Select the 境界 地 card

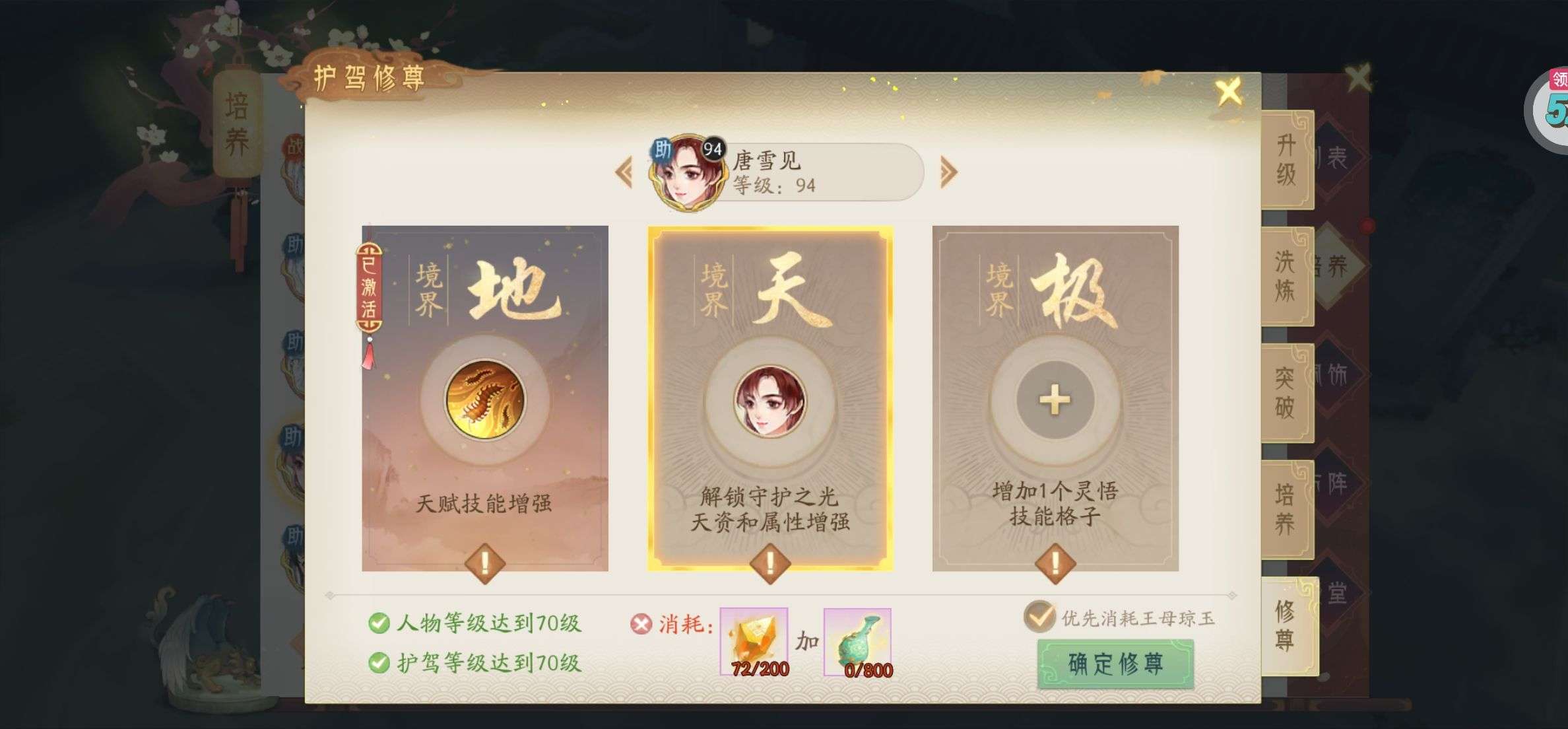pos(485,398)
